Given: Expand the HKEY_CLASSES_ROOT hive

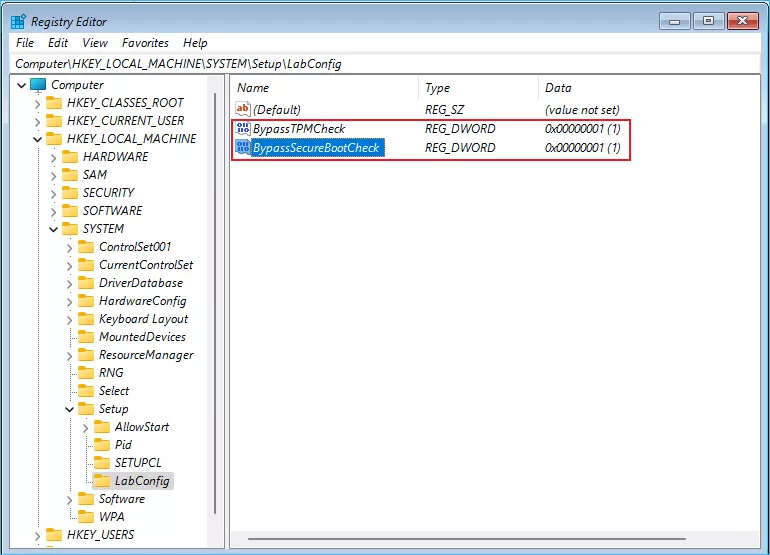Looking at the screenshot, I should (x=37, y=104).
